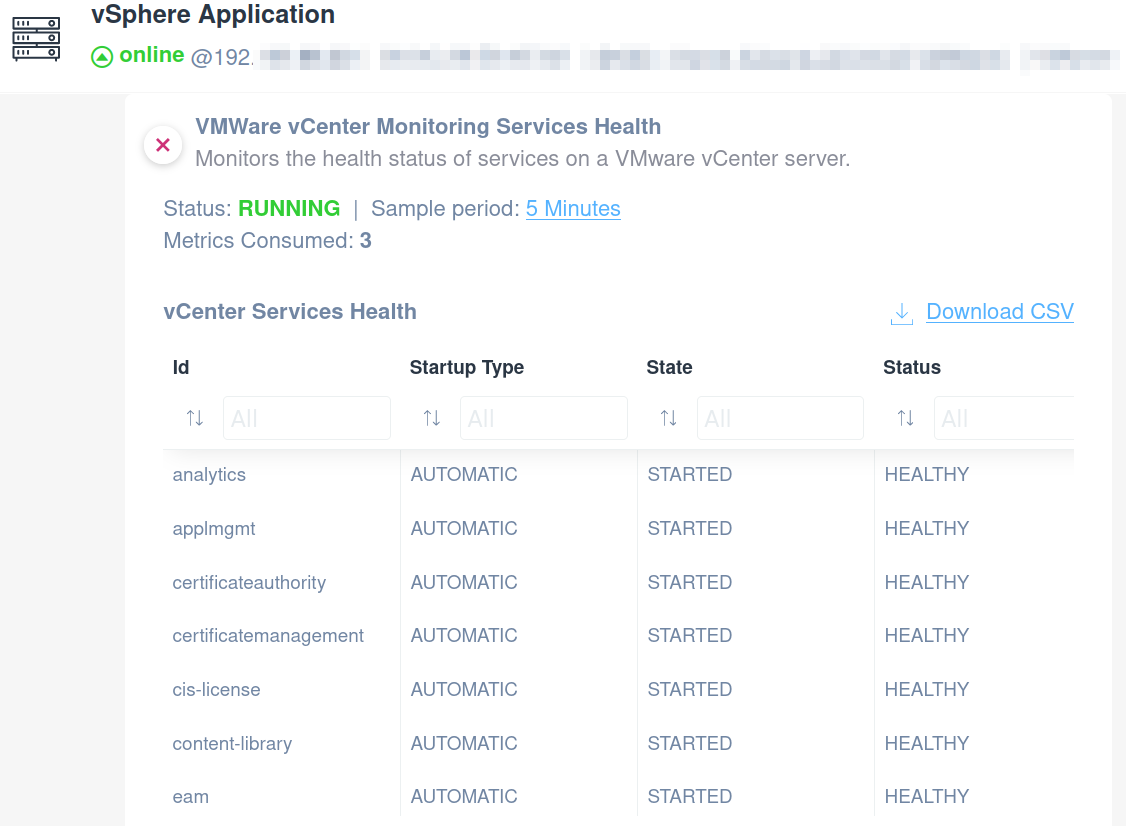
Task: Click the State column header
Action: point(669,368)
